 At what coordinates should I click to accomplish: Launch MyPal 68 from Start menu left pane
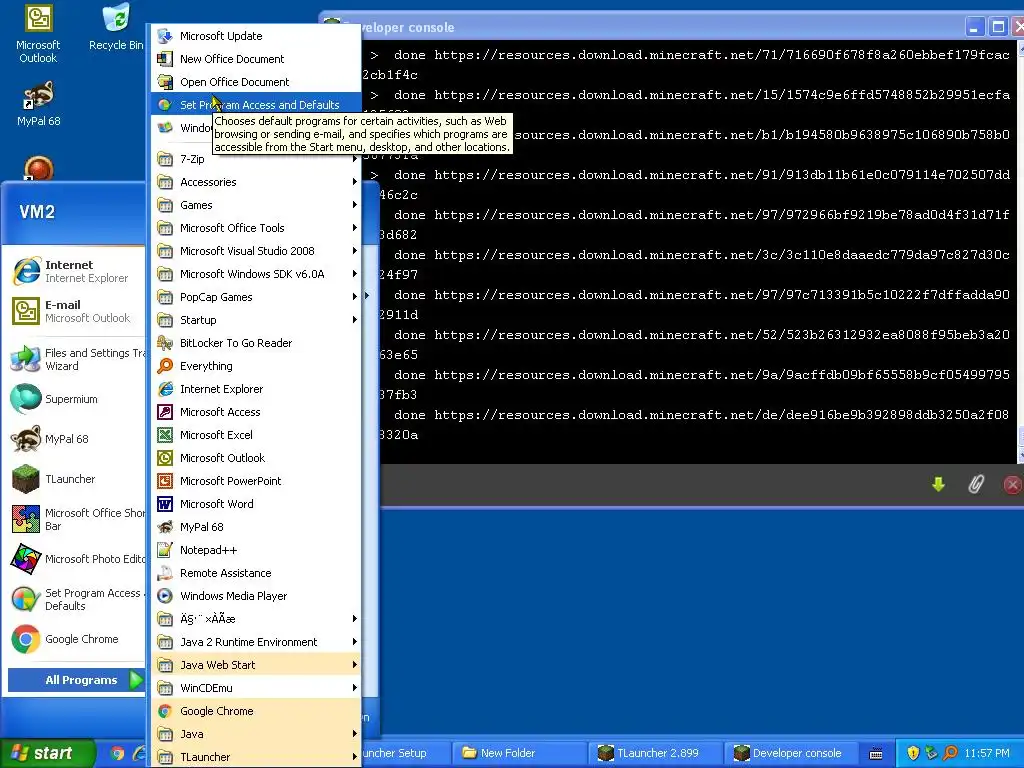coord(75,439)
